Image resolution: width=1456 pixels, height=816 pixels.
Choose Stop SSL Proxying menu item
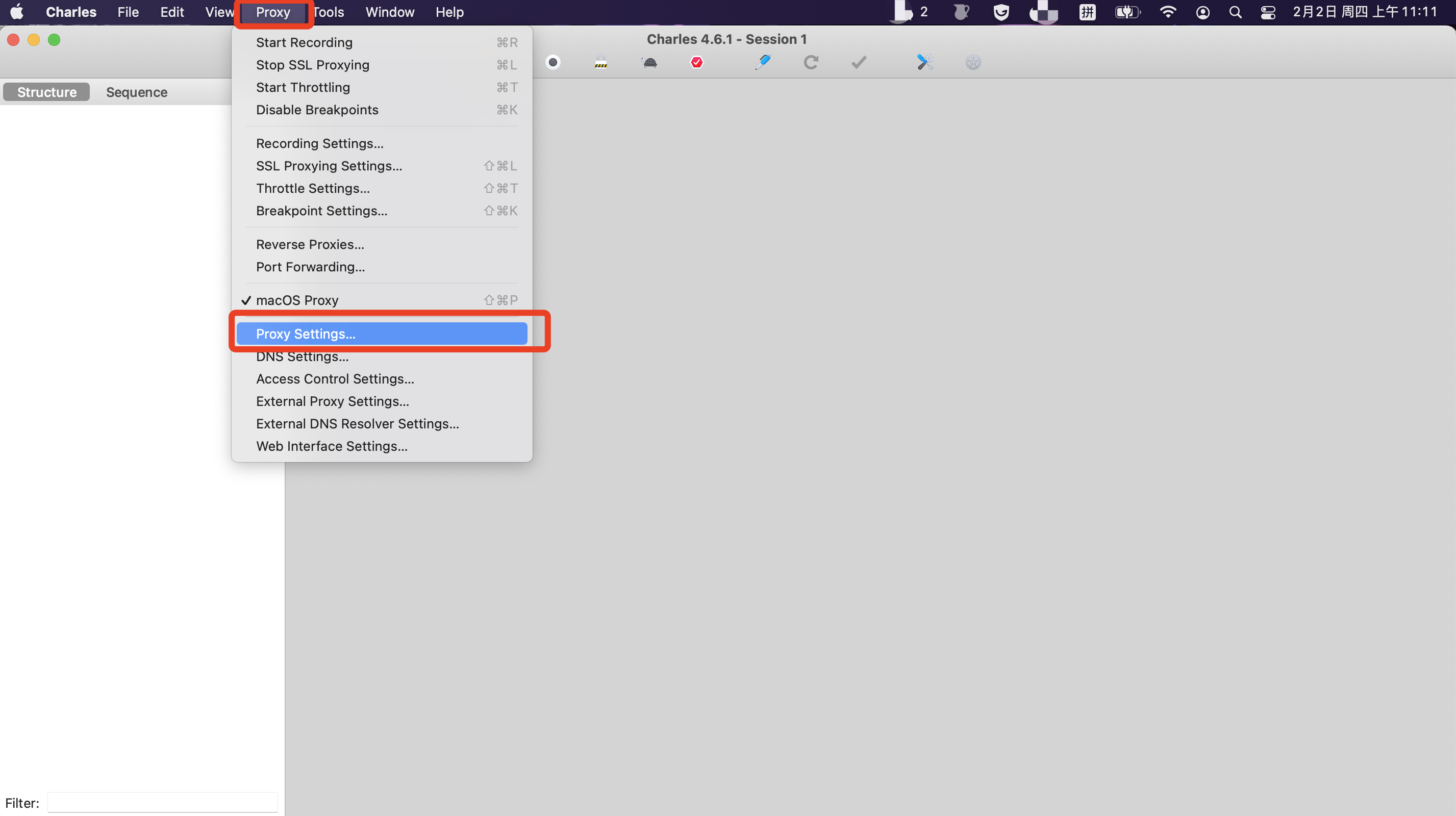click(313, 65)
